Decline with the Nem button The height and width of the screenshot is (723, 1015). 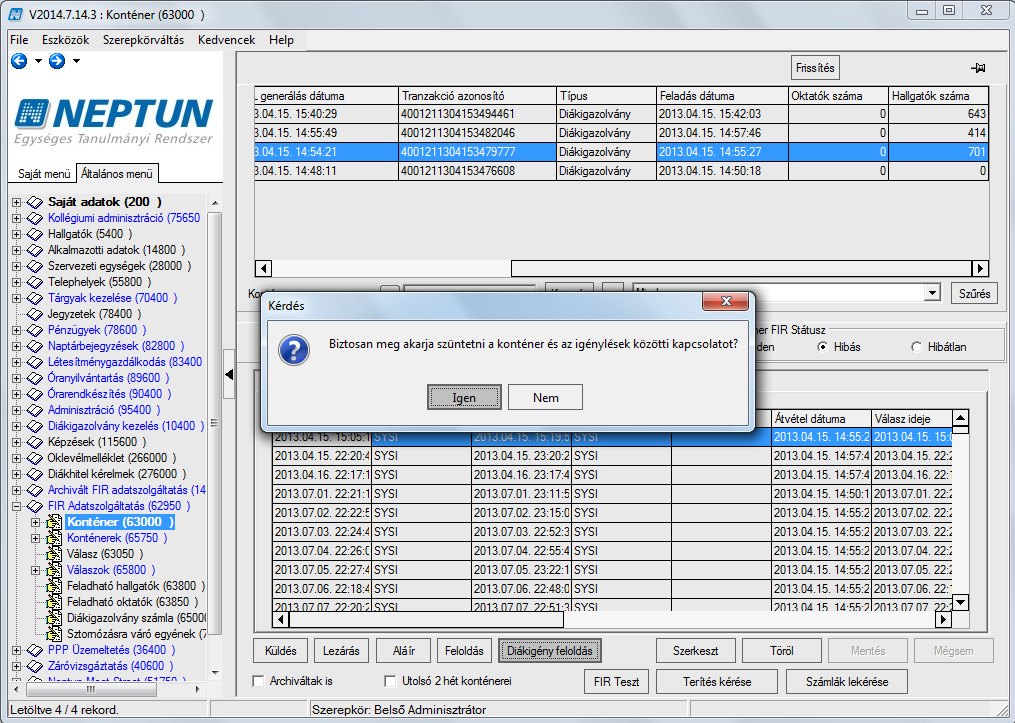coord(546,397)
